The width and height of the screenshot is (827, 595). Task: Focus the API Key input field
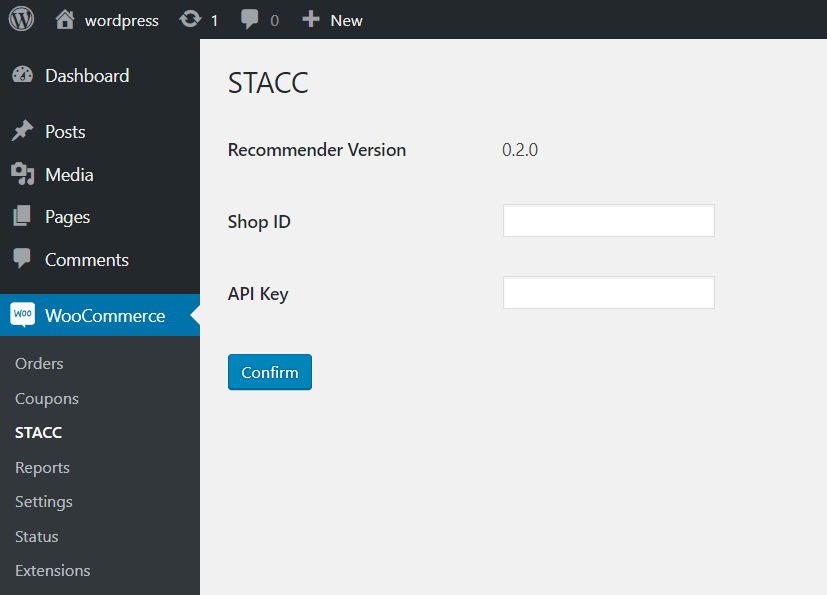tap(609, 292)
